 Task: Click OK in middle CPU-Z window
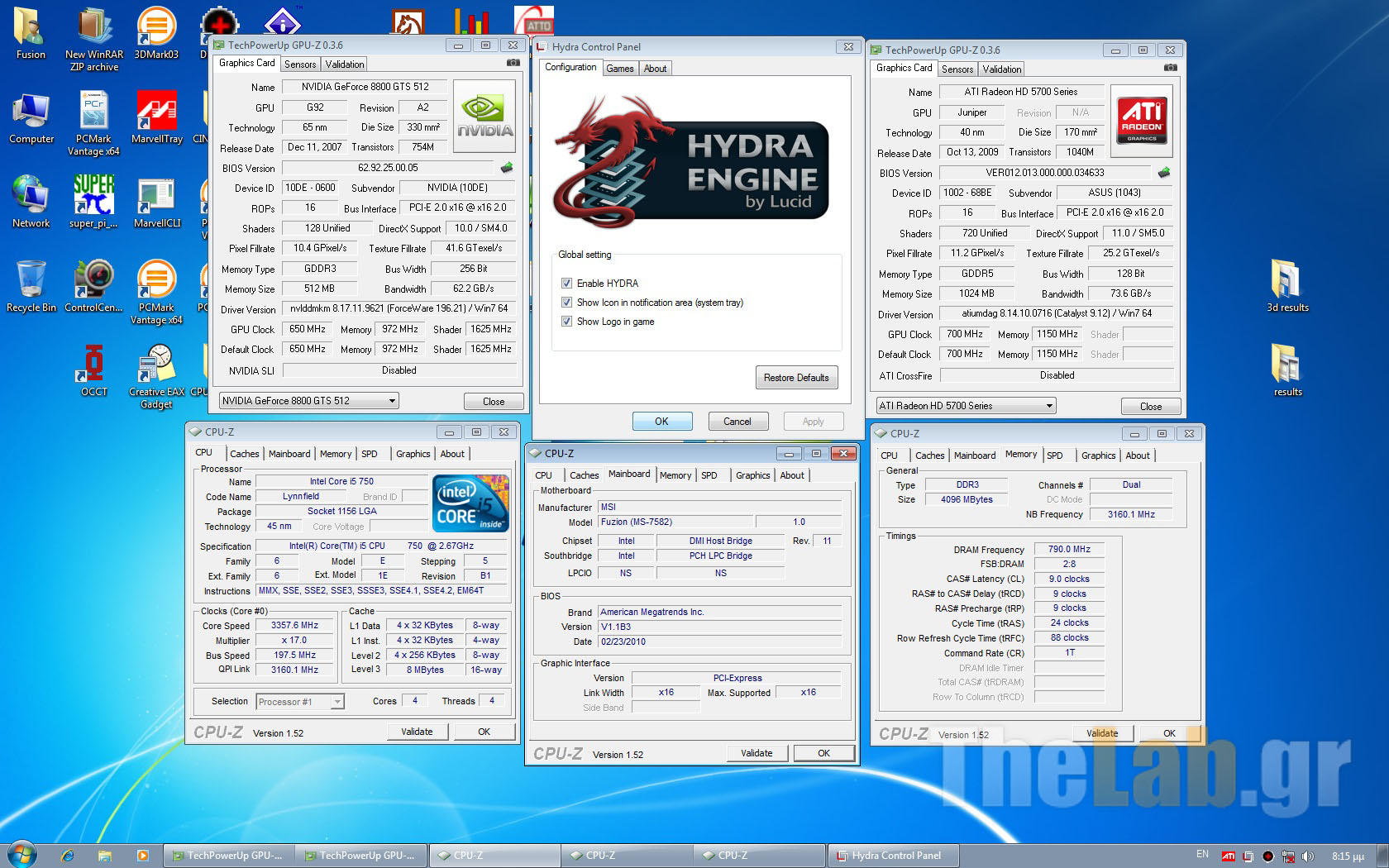click(824, 753)
